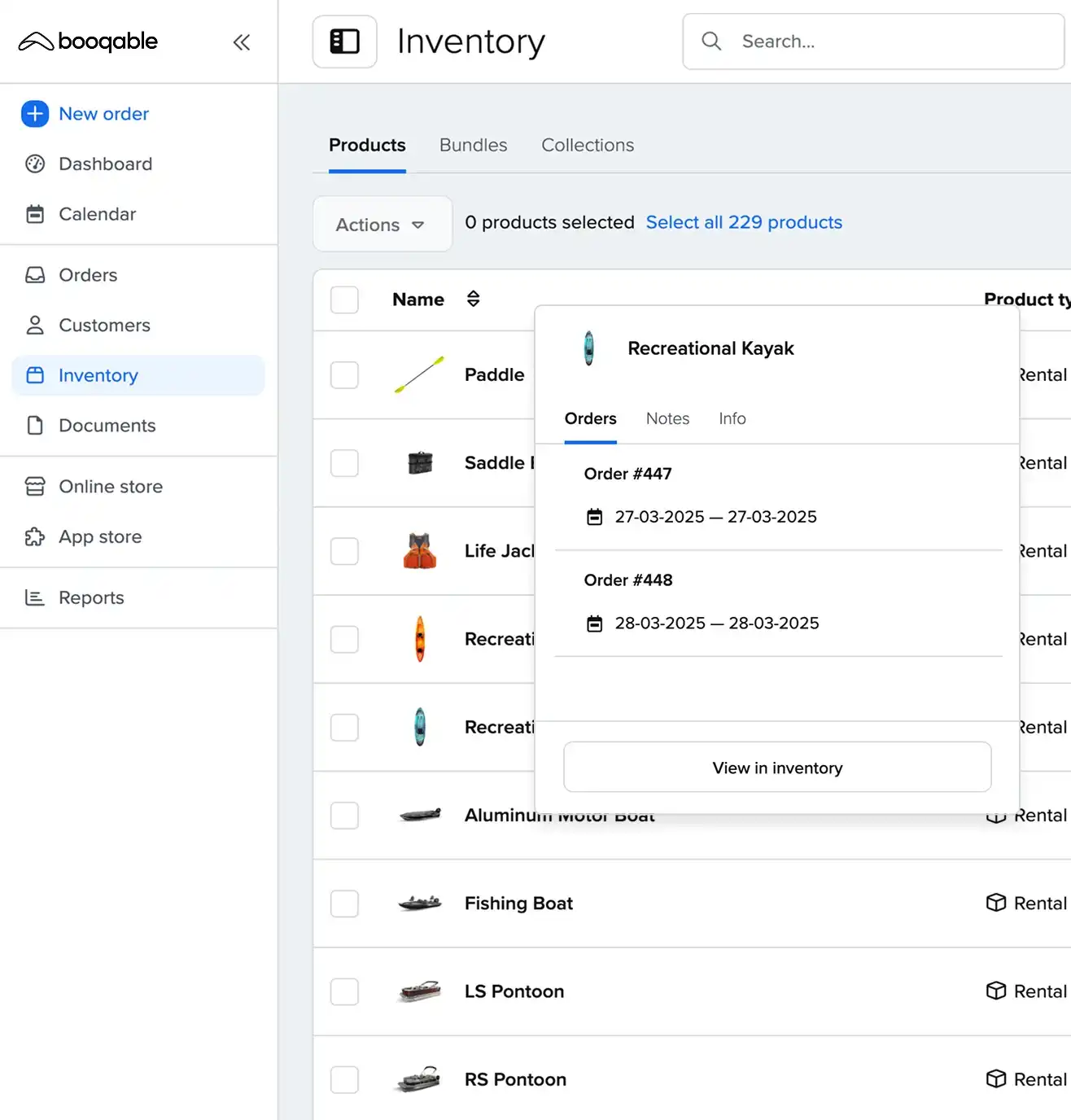Click the New order plus icon
The image size is (1071, 1120).
click(35, 114)
